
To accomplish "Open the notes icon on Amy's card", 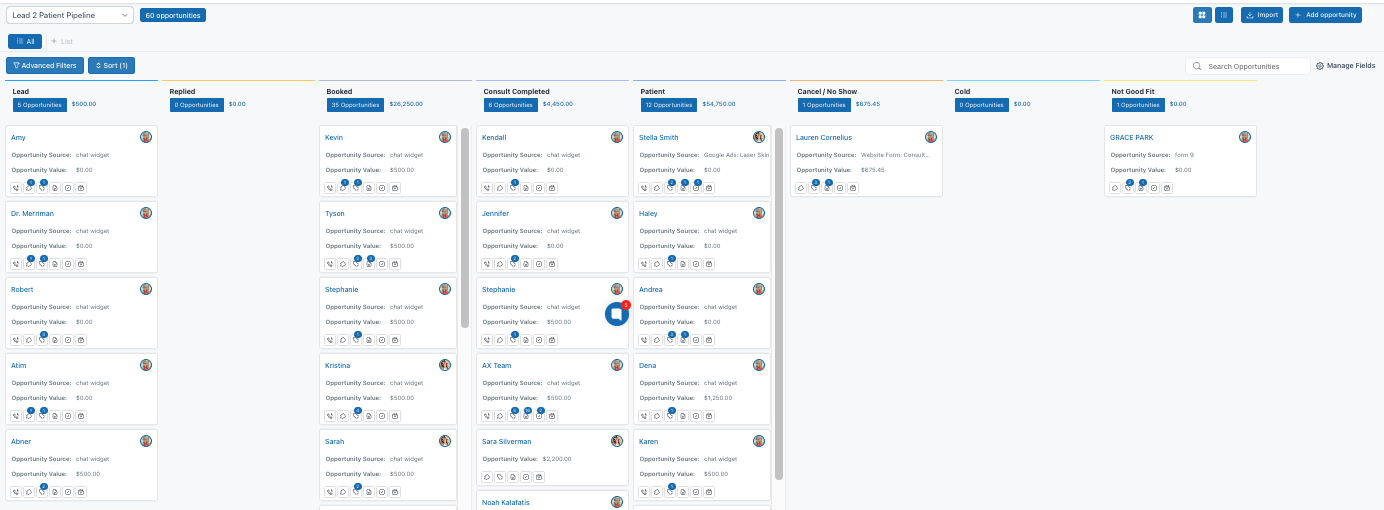I will (x=55, y=188).
